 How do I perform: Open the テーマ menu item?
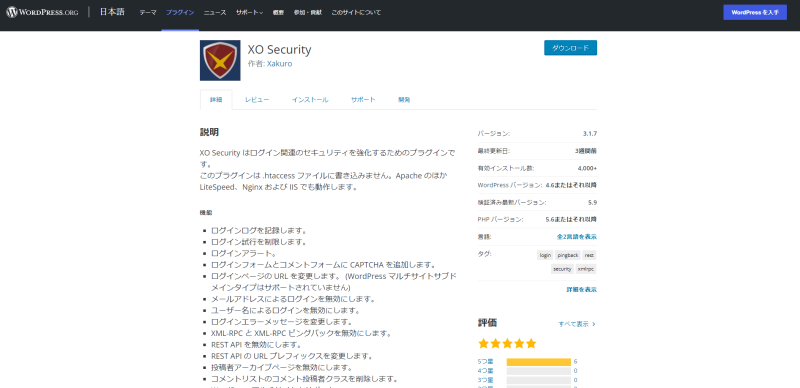(x=148, y=12)
